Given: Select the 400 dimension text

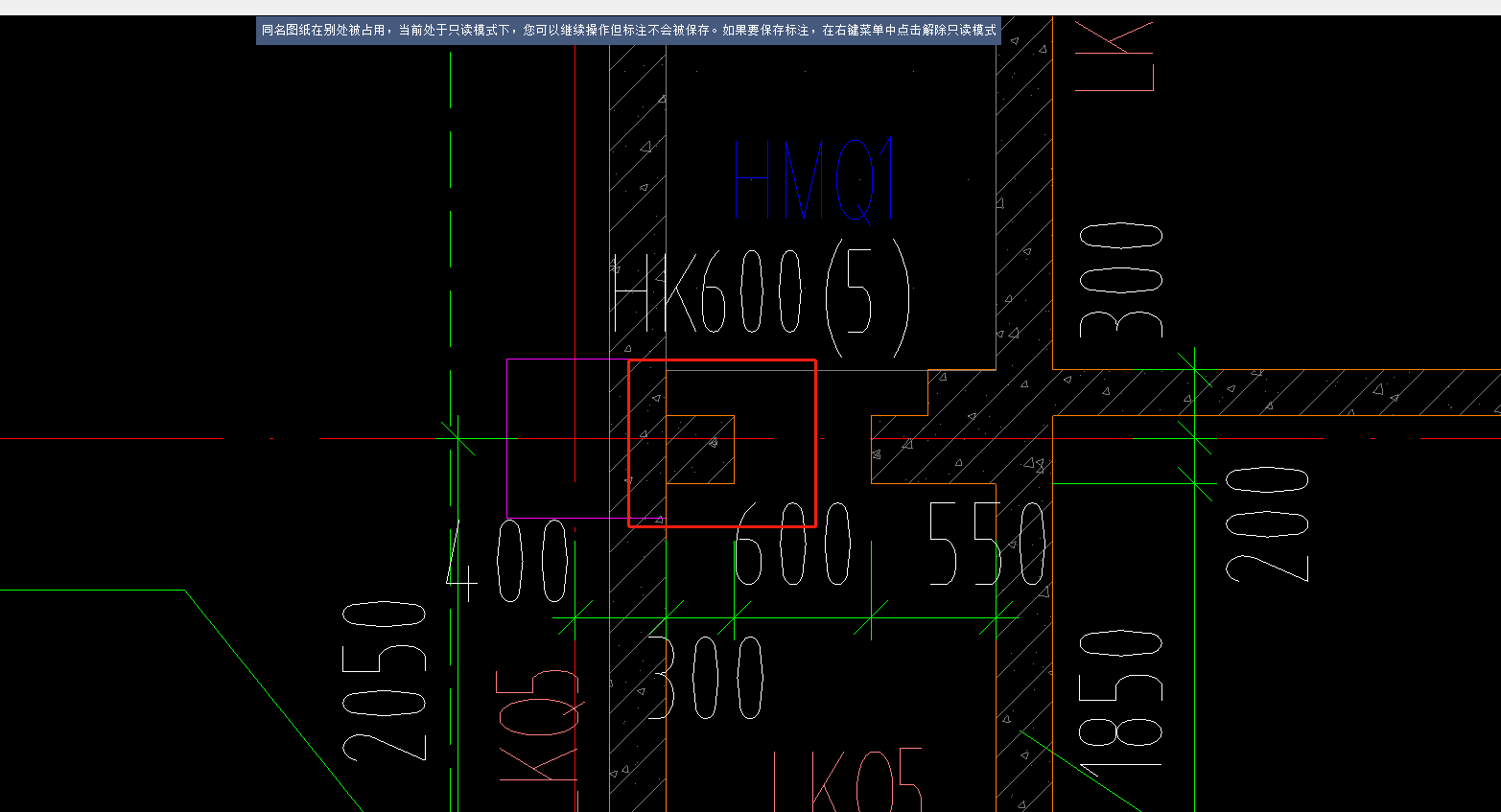Looking at the screenshot, I should 508,561.
